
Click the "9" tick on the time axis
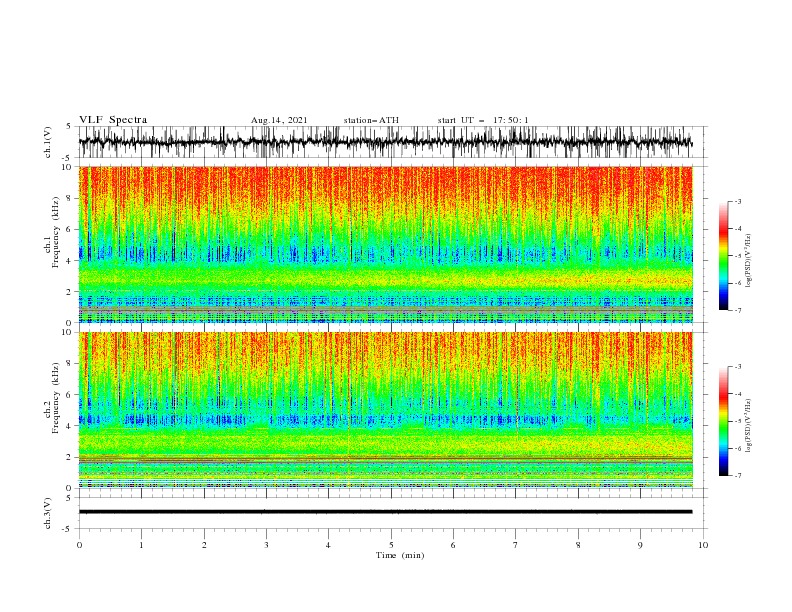(640, 545)
